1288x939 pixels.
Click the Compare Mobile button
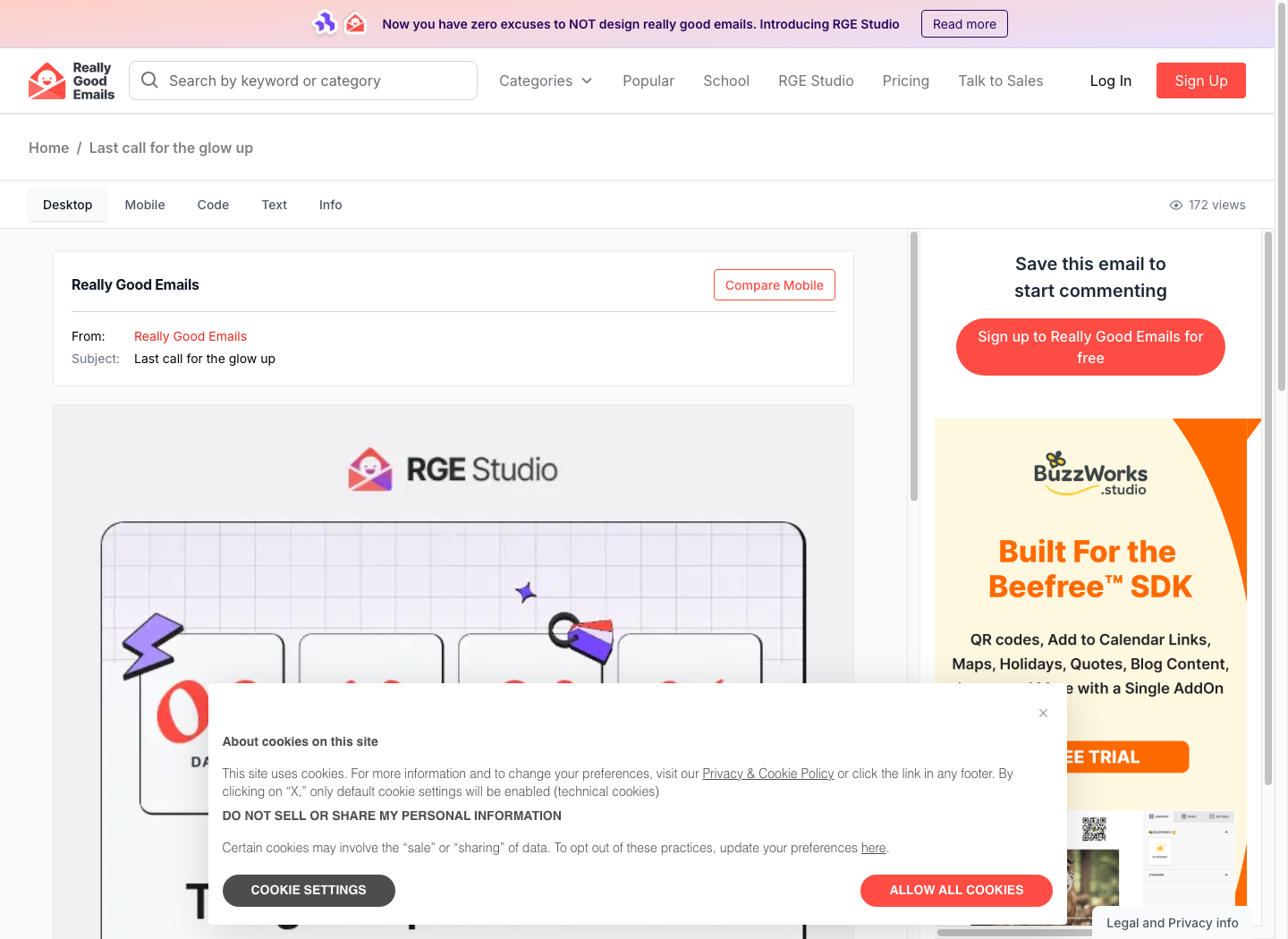click(x=775, y=285)
